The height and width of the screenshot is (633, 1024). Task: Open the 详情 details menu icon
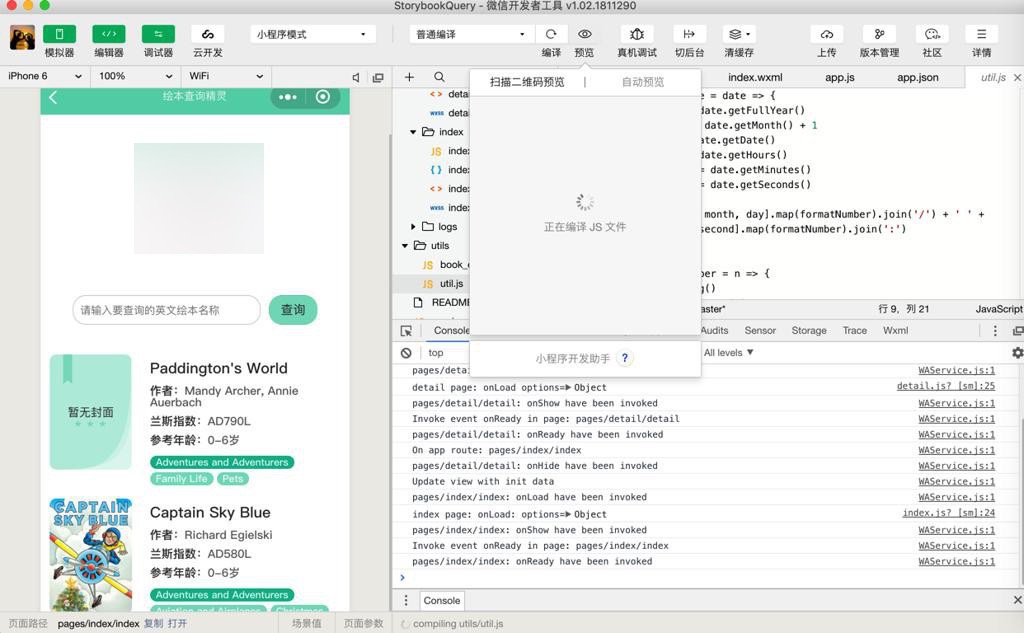(x=982, y=34)
